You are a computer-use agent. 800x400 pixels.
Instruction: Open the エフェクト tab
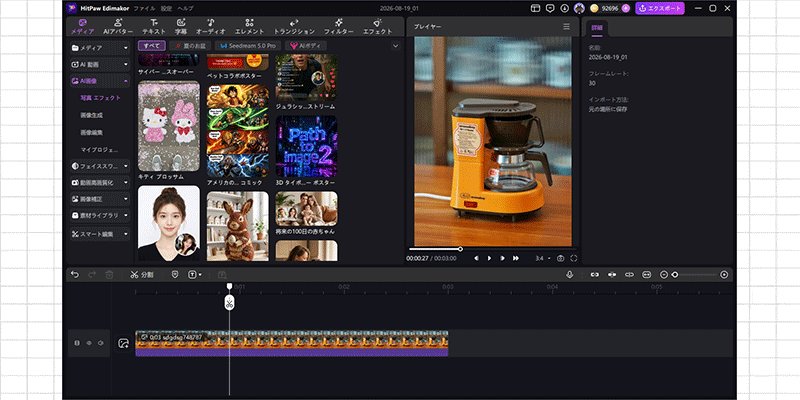[x=378, y=27]
